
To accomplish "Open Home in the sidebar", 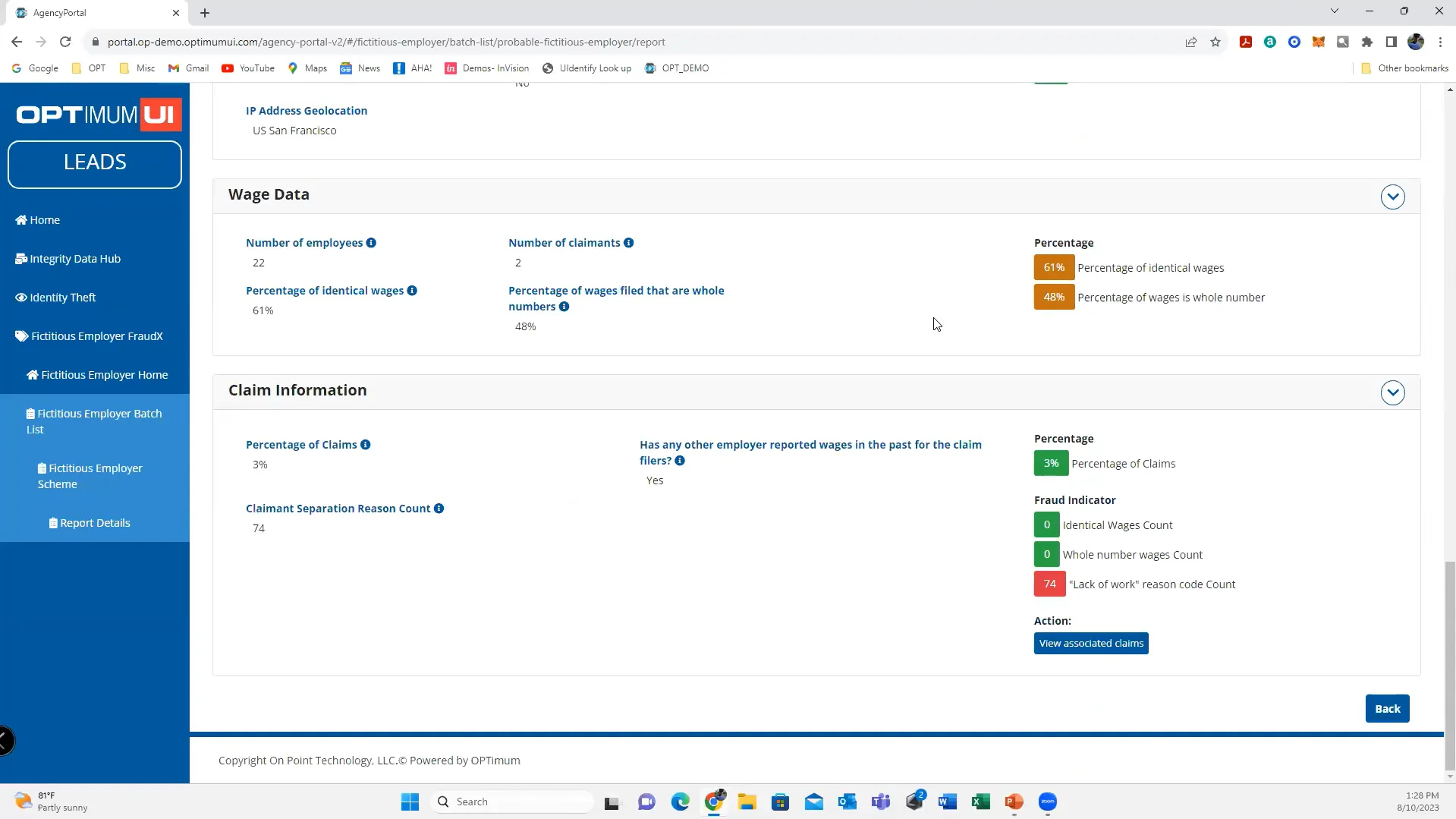I will point(38,220).
